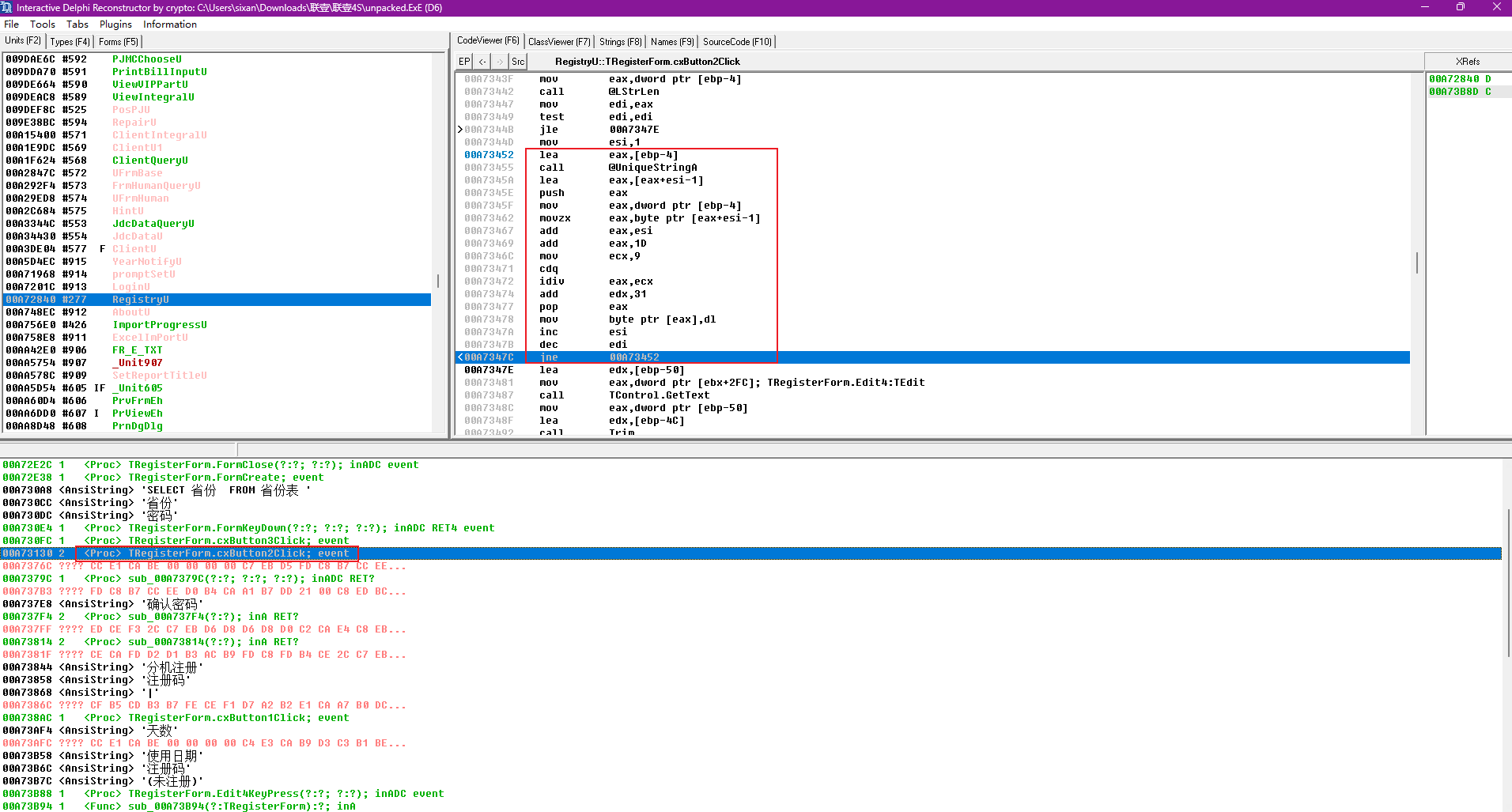Click the application icon in title bar
This screenshot has height=812, width=1512.
[x=7, y=7]
